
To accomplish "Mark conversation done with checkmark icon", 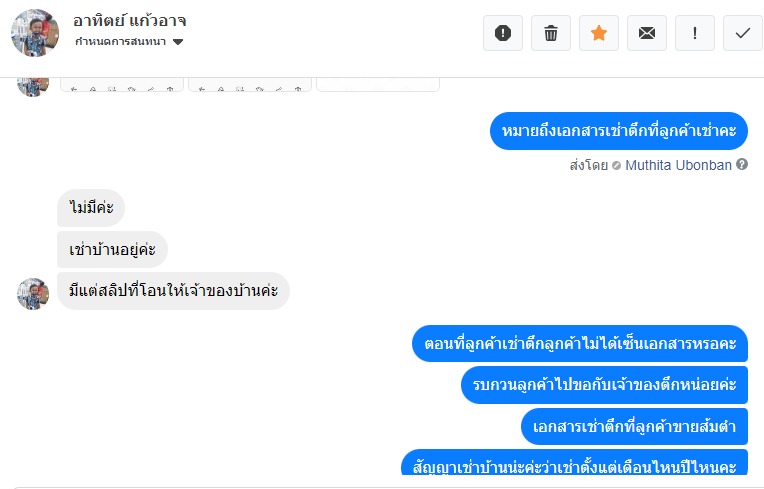I will tap(743, 33).
